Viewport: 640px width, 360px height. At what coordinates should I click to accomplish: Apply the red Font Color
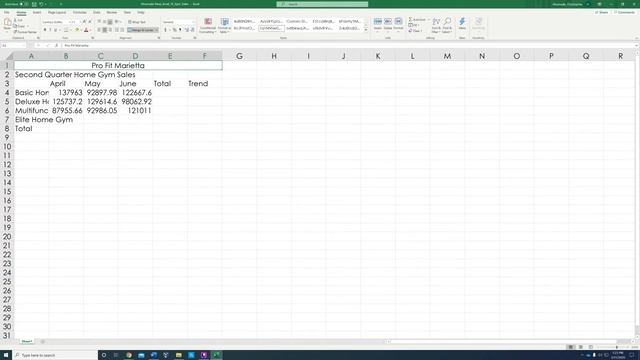86,30
